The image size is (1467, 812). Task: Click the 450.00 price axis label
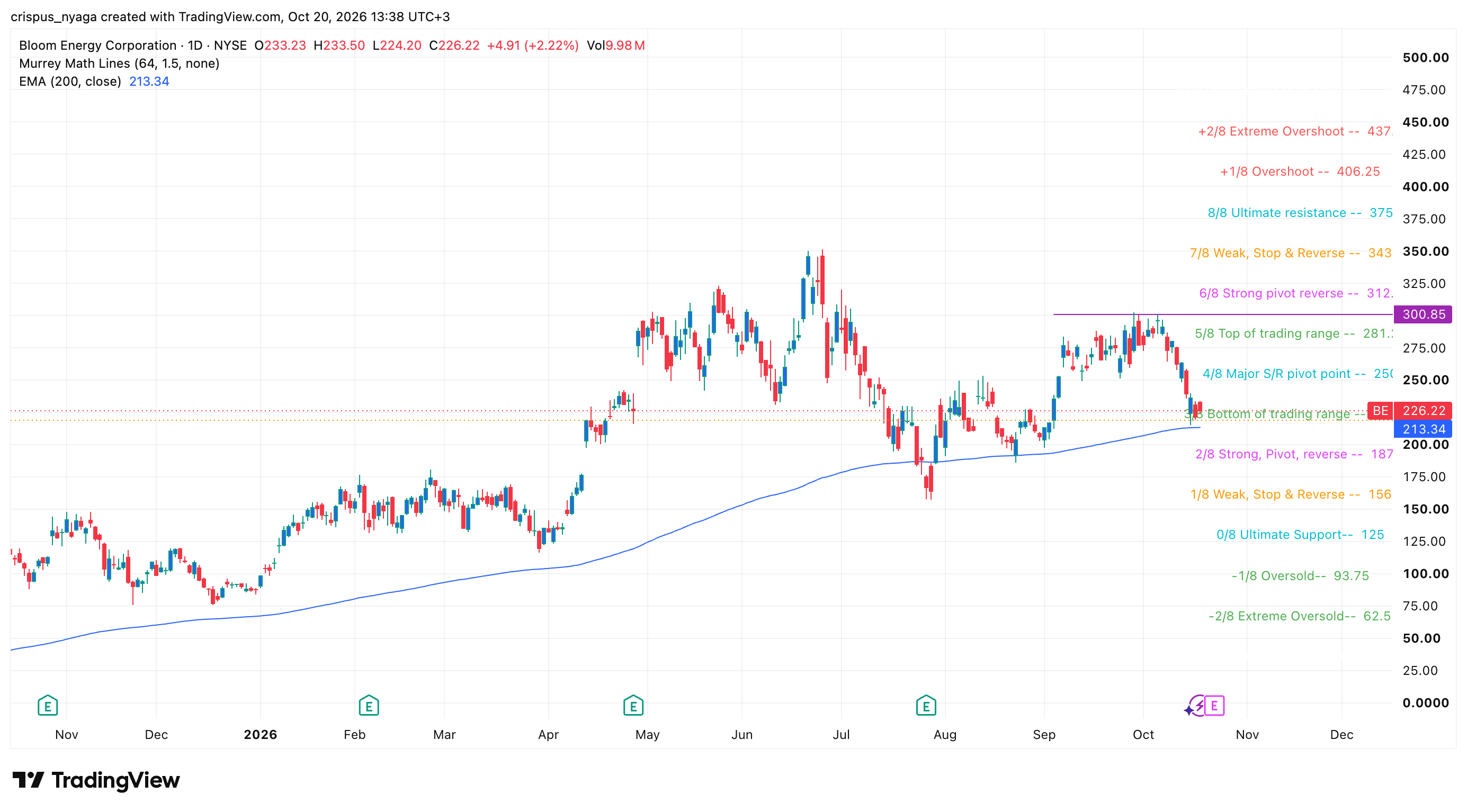pyautogui.click(x=1426, y=122)
